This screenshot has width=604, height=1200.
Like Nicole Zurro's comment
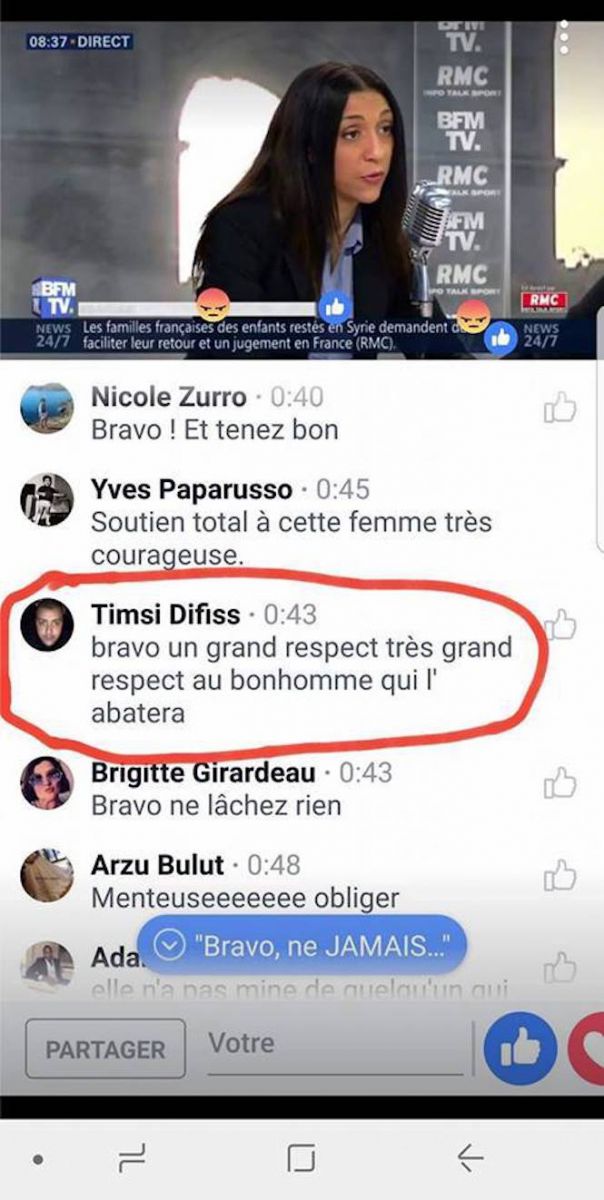point(560,407)
